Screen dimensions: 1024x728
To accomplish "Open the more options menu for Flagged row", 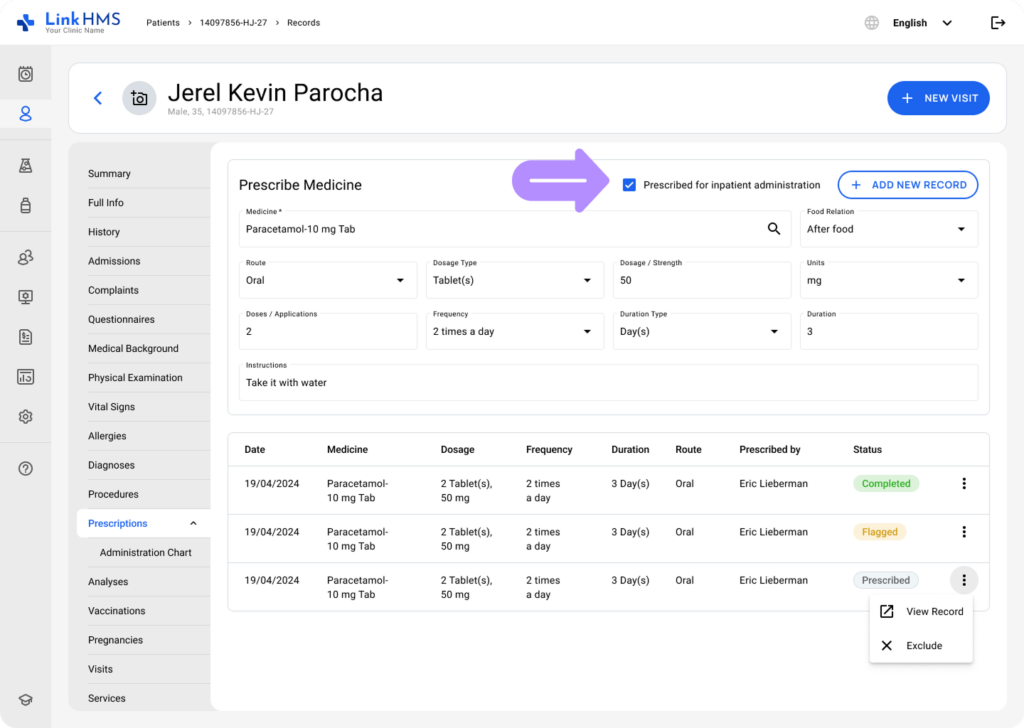I will coord(963,532).
